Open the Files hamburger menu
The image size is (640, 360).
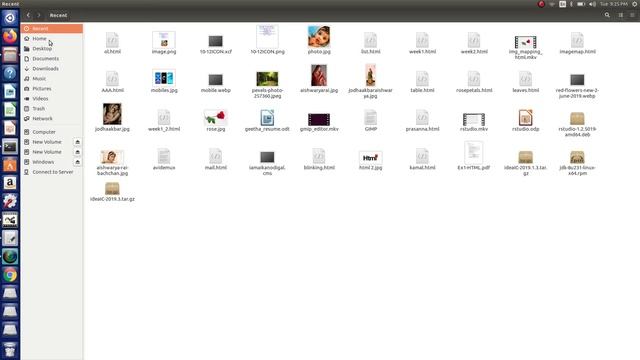[632, 15]
